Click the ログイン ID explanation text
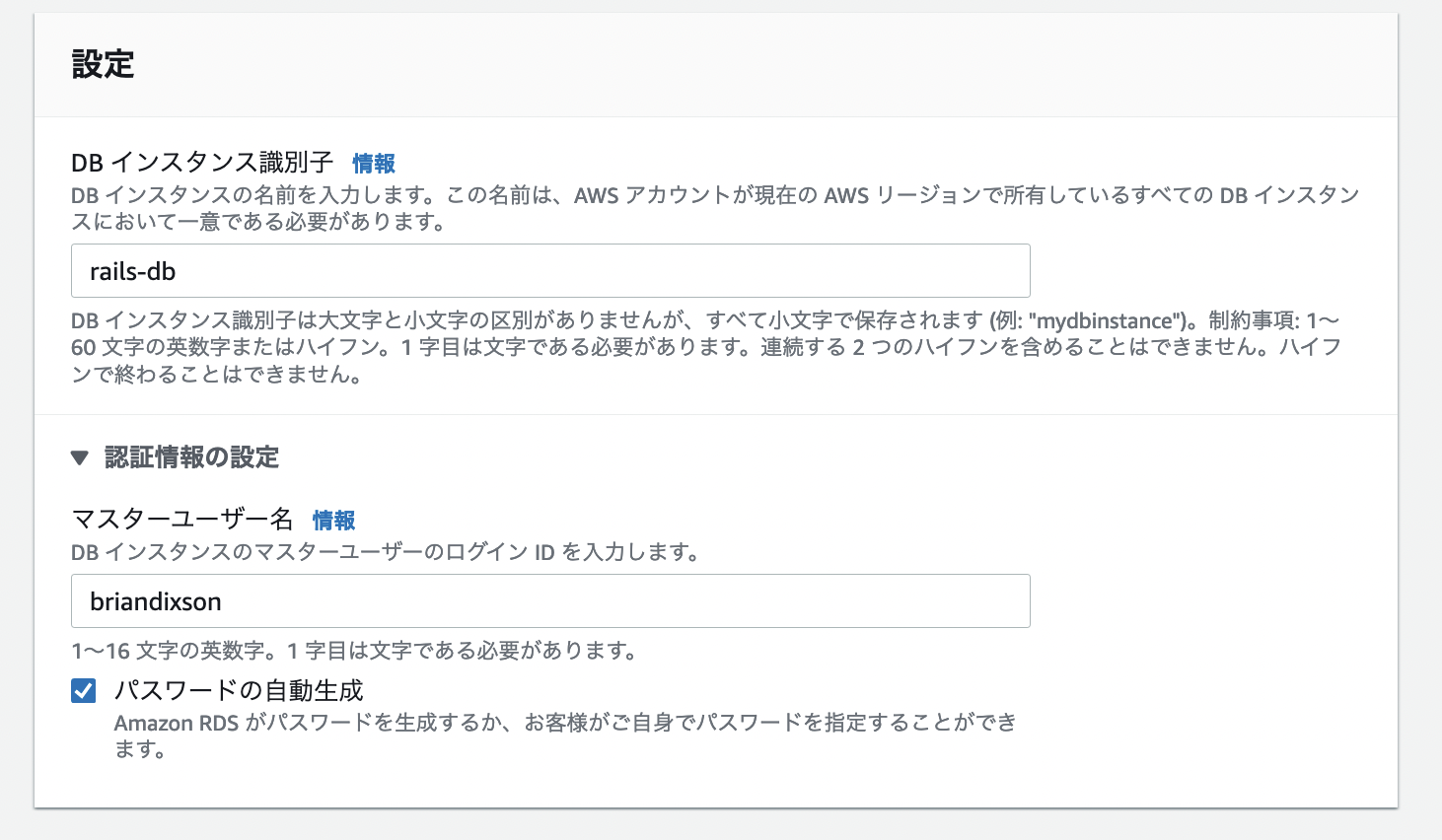Viewport: 1442px width, 840px height. [x=386, y=553]
